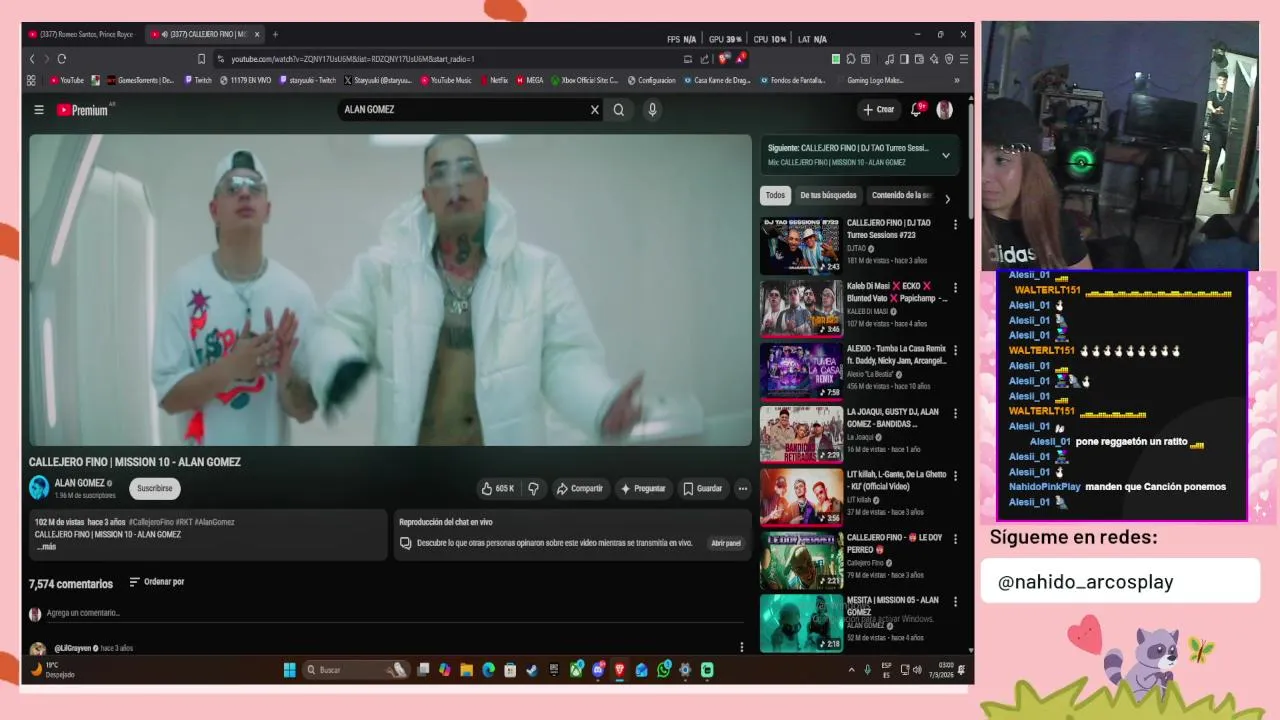Open Brave browser taskbar icon
The height and width of the screenshot is (720, 1280).
(620, 670)
